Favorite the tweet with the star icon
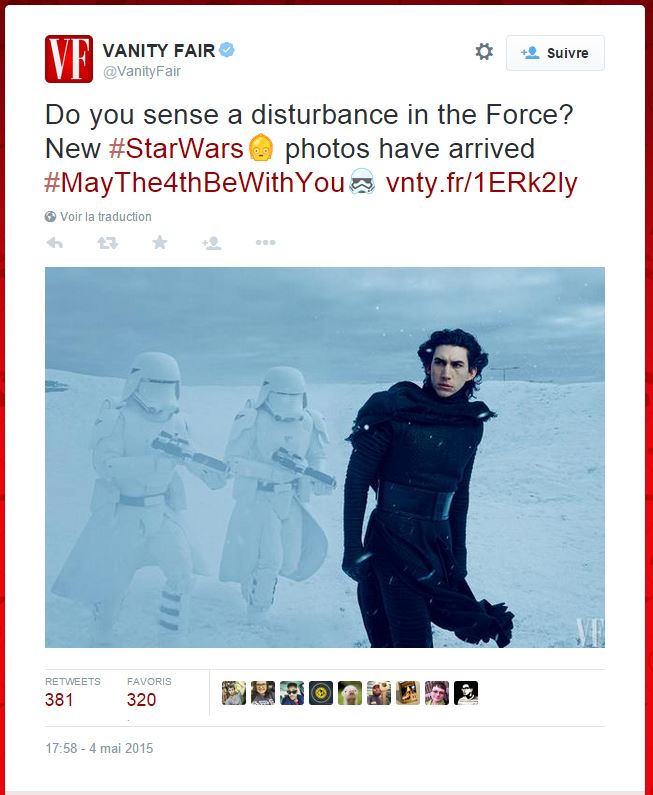This screenshot has width=653, height=795. coord(160,242)
